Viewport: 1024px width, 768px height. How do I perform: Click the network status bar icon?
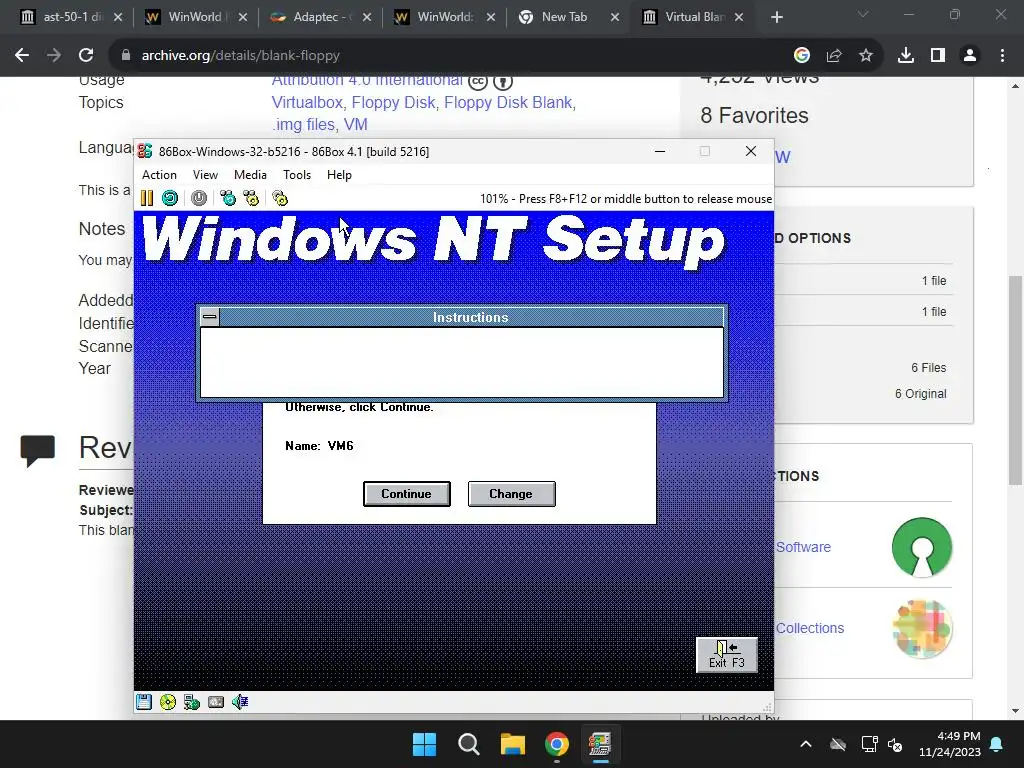point(191,702)
